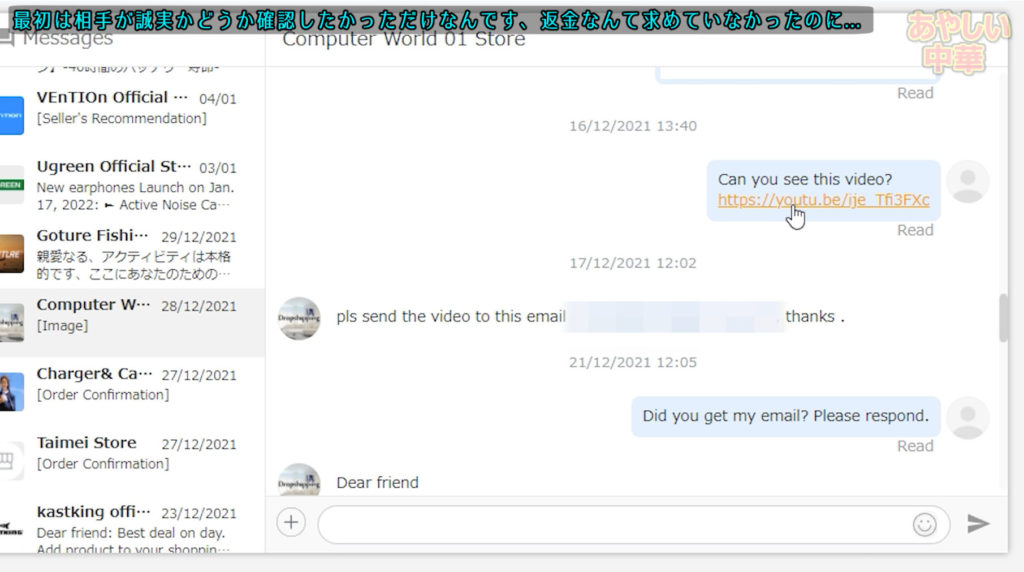Click user avatar next to video message
Viewport: 1024px width, 572px height.
pos(967,182)
